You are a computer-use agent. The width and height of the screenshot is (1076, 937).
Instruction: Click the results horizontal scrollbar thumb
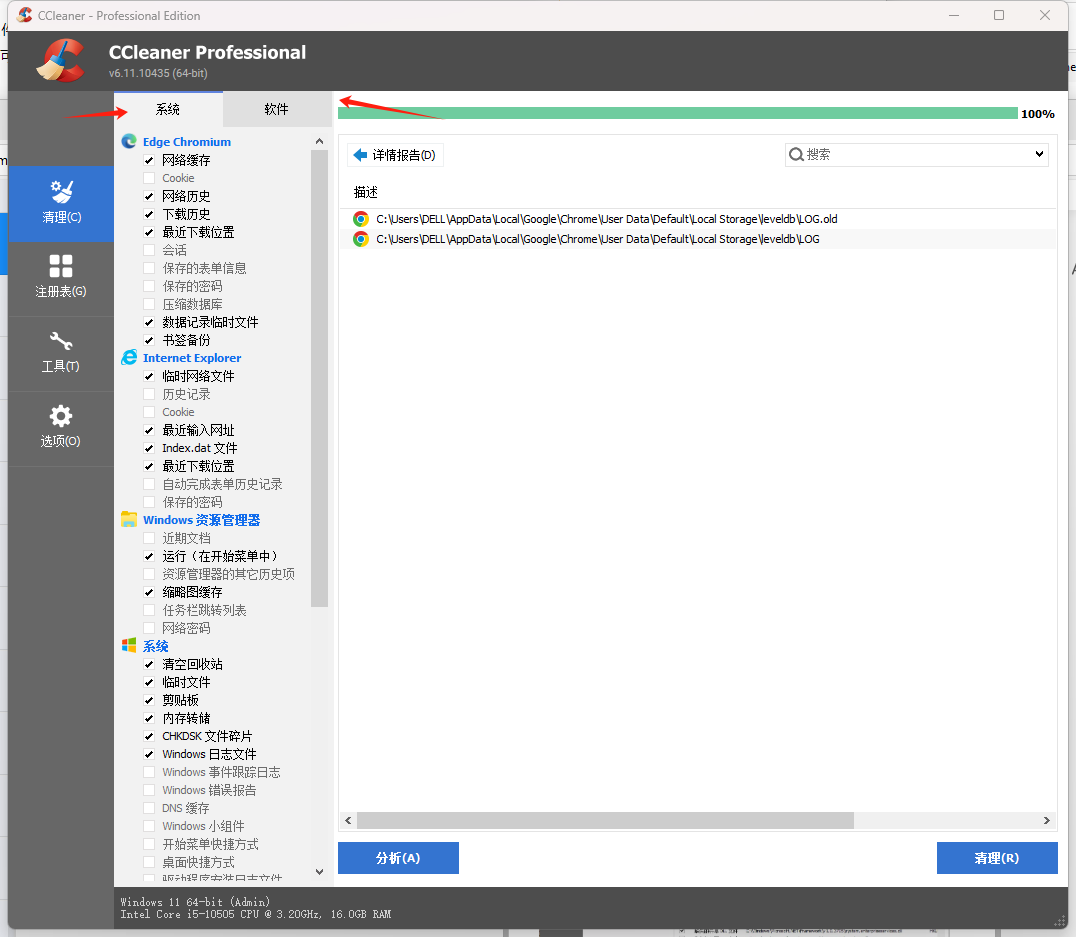pyautogui.click(x=605, y=820)
